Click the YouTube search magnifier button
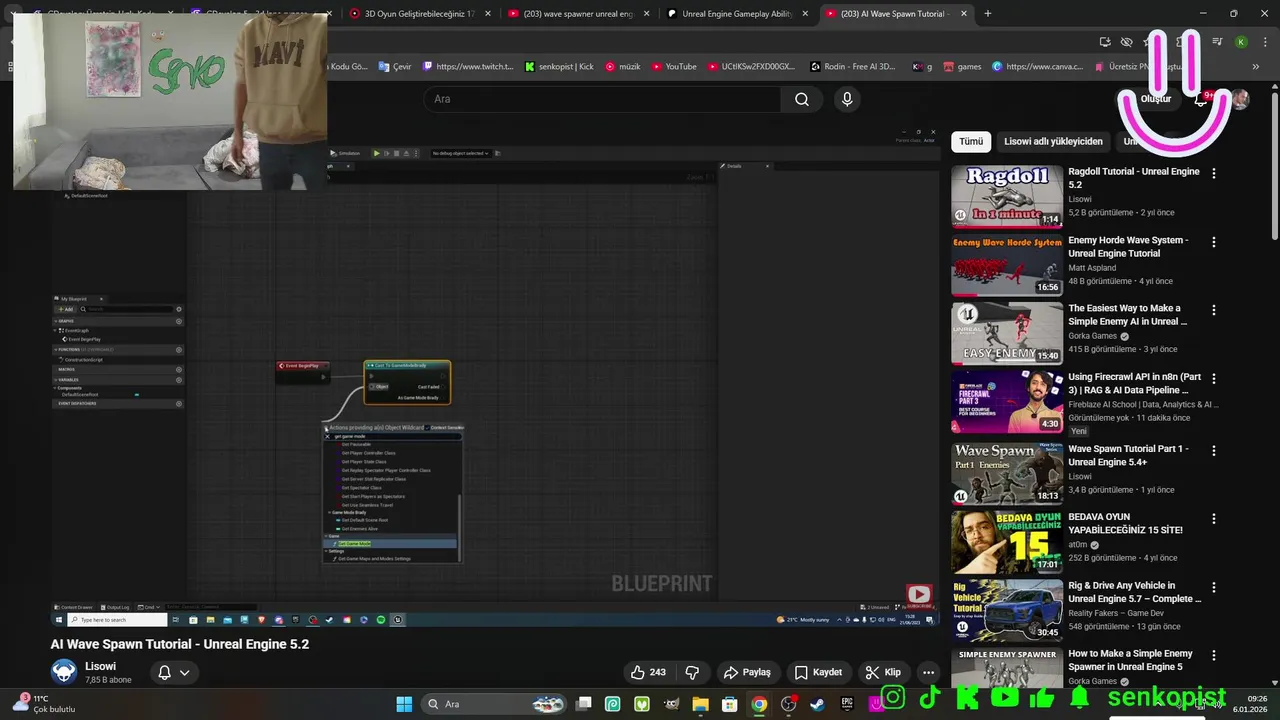The width and height of the screenshot is (1280, 720). pyautogui.click(x=802, y=99)
